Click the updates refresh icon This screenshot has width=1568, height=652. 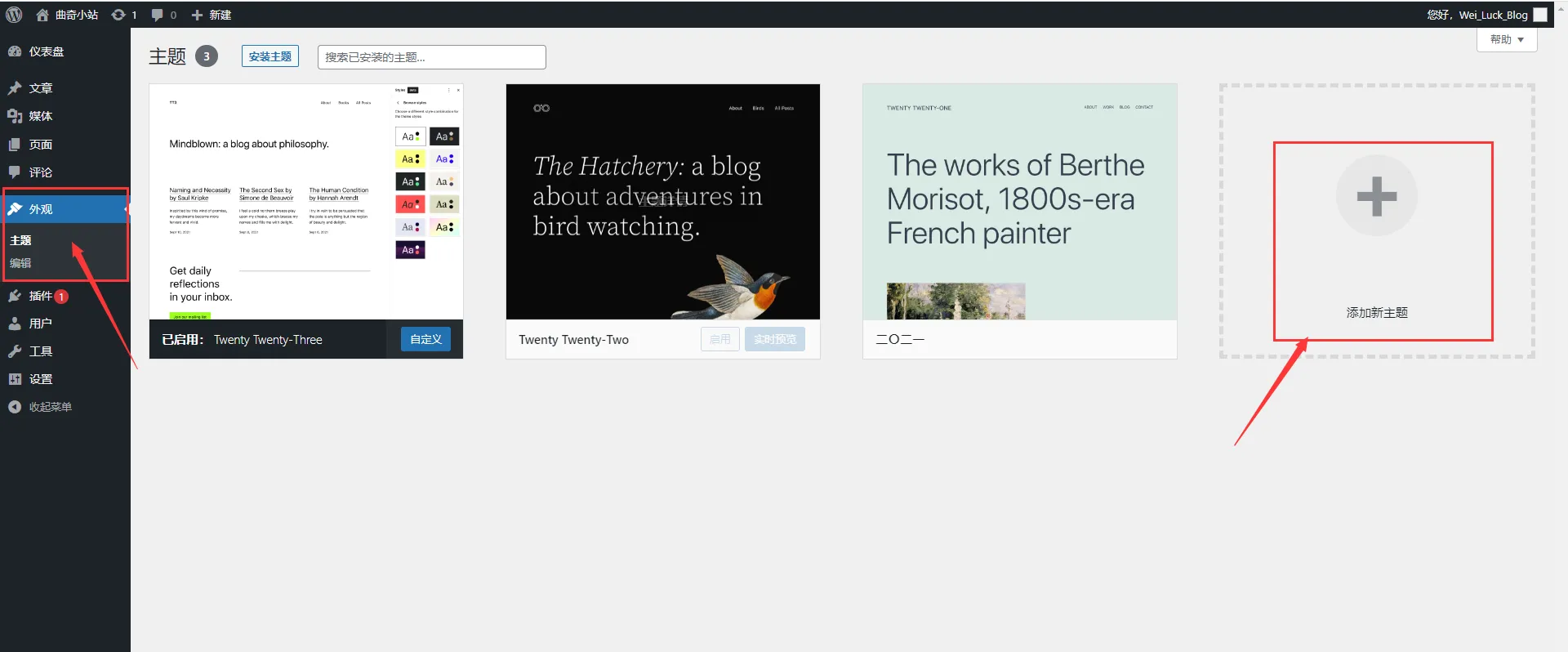coord(118,15)
